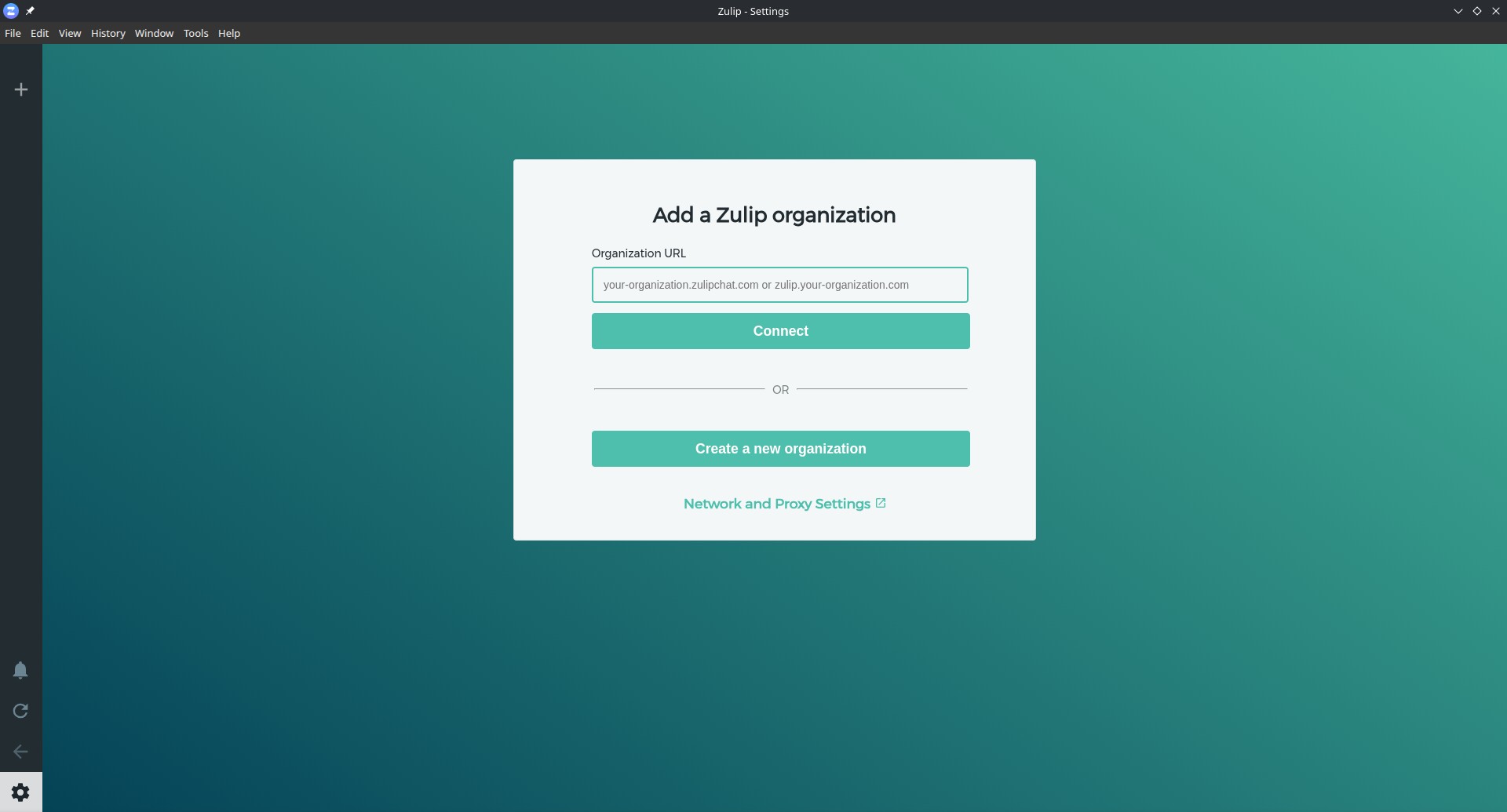Open the History menu
The width and height of the screenshot is (1507, 812).
point(108,33)
